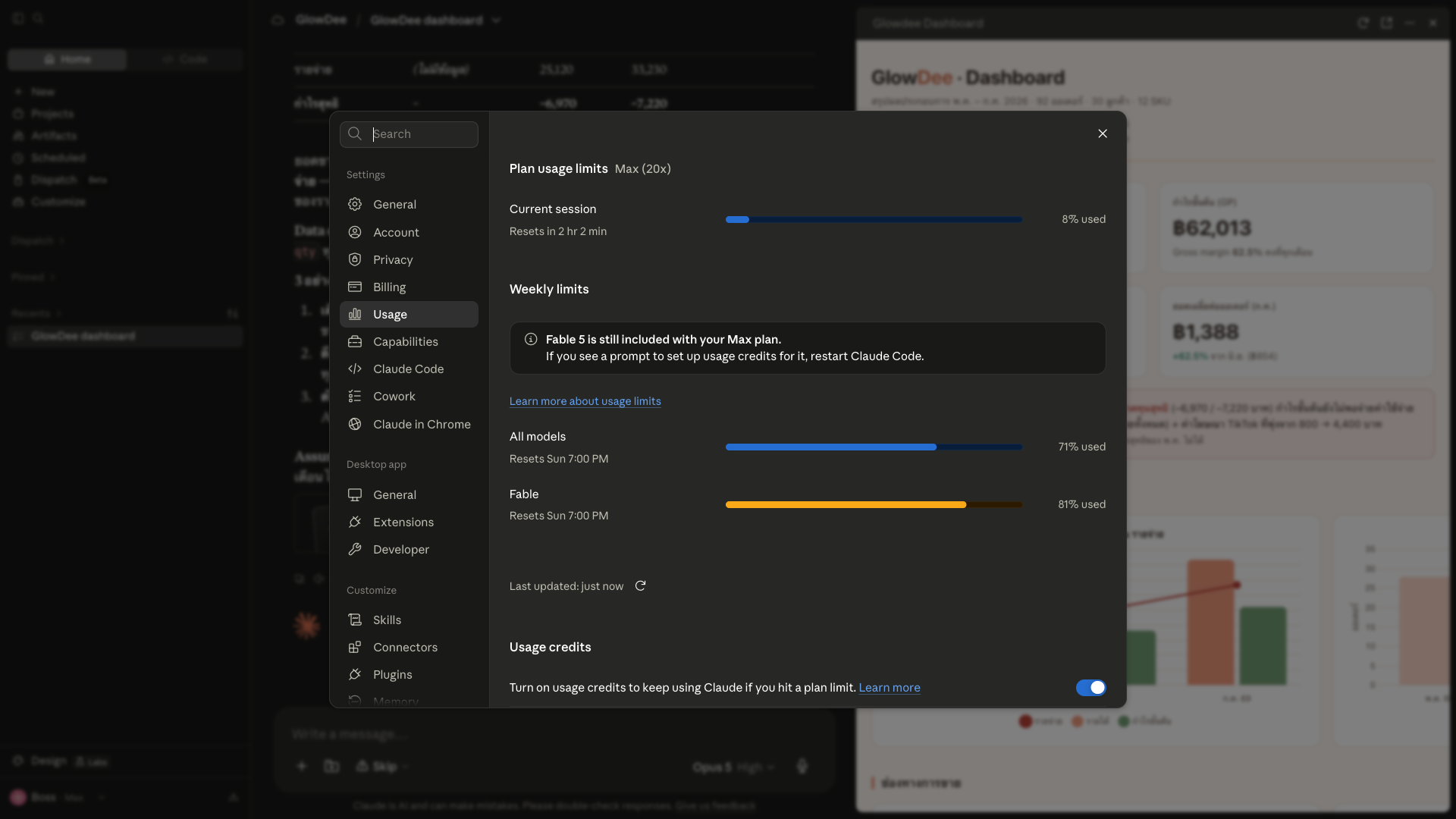
Task: Open Extensions plug icon
Action: tap(354, 522)
